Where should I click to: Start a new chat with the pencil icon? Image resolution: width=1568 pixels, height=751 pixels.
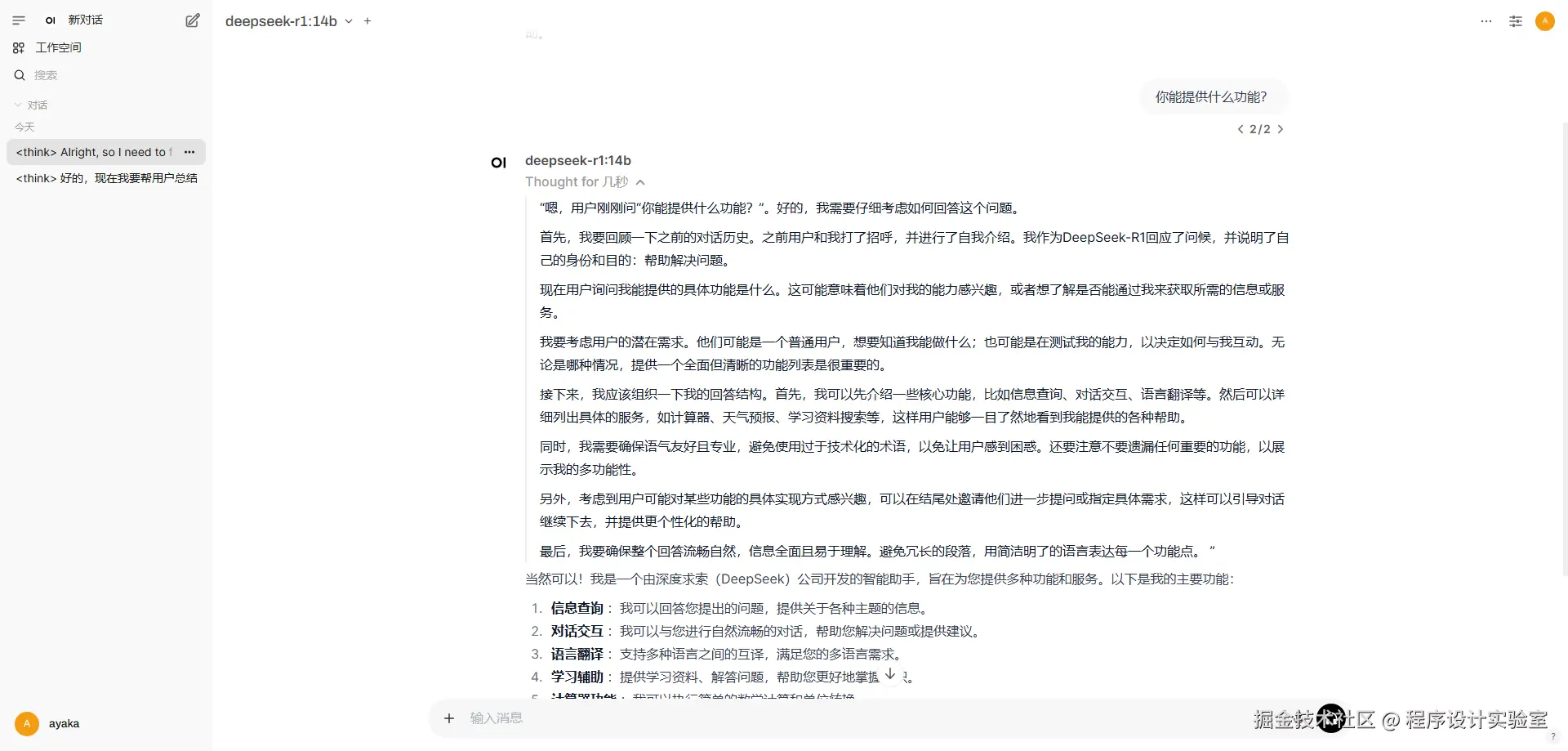coord(193,20)
